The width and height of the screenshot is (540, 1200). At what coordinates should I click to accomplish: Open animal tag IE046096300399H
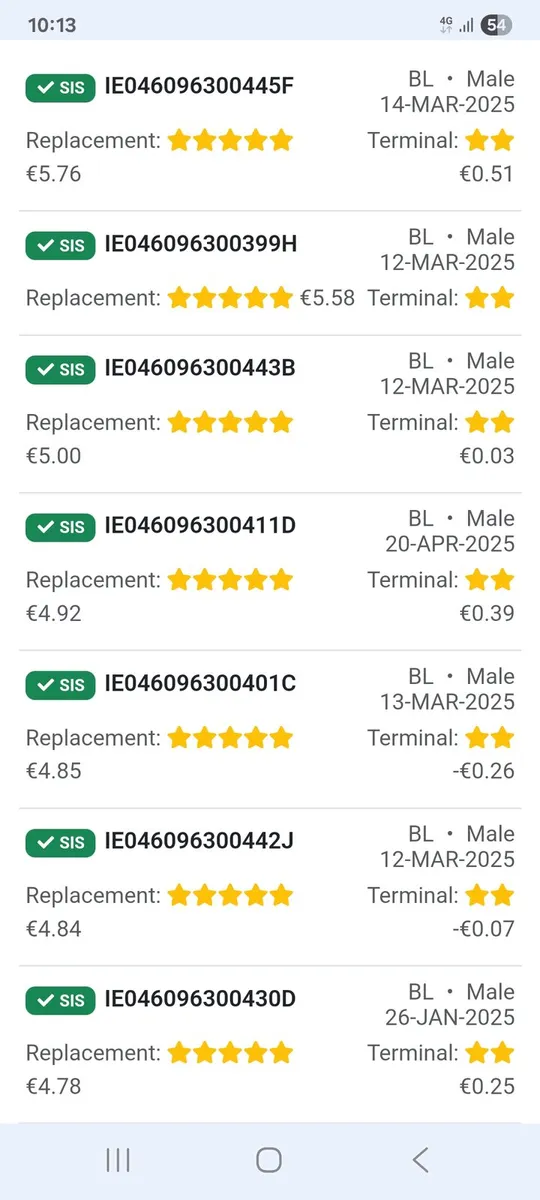click(201, 244)
